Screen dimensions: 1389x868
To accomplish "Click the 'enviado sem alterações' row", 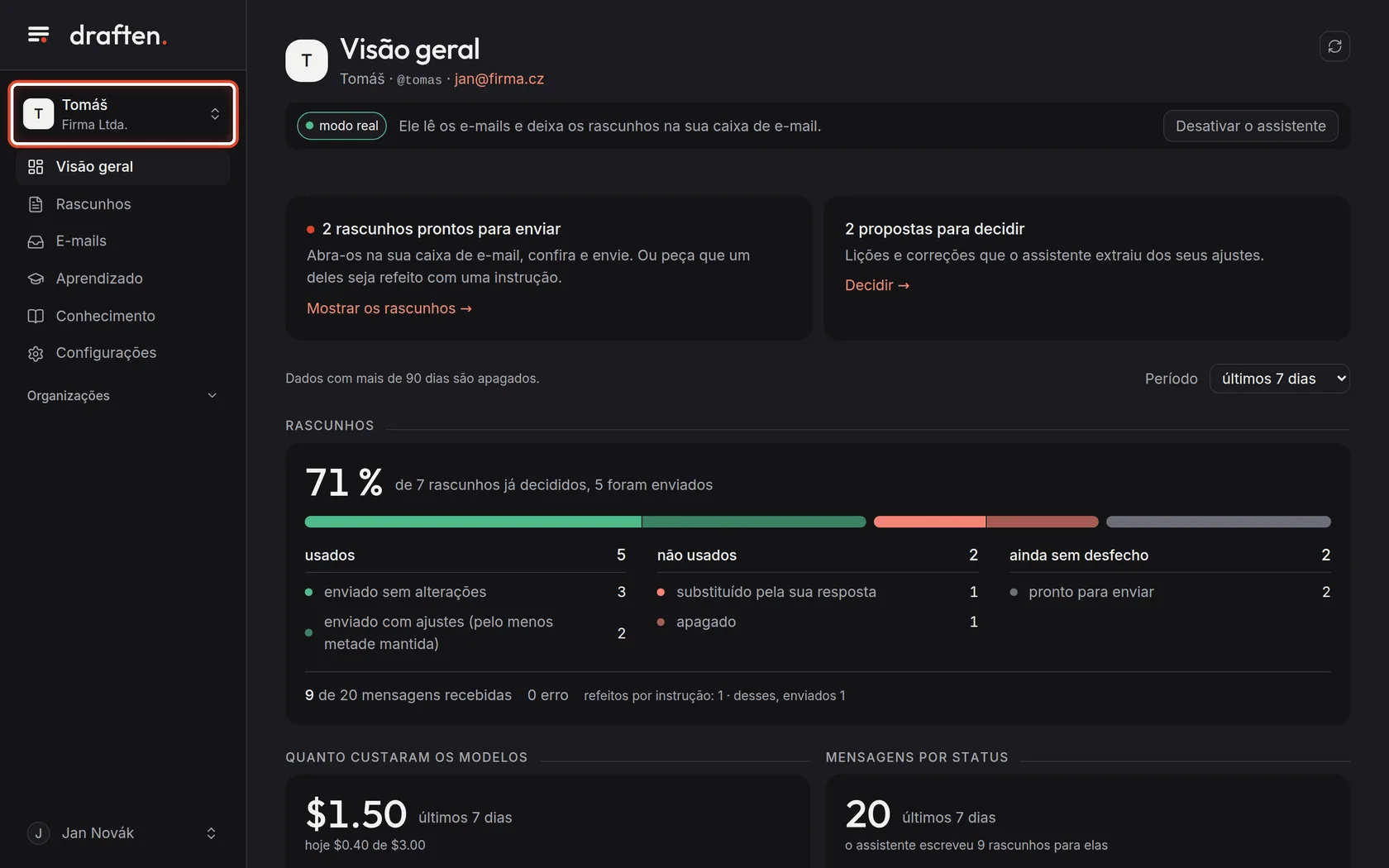I will (465, 592).
